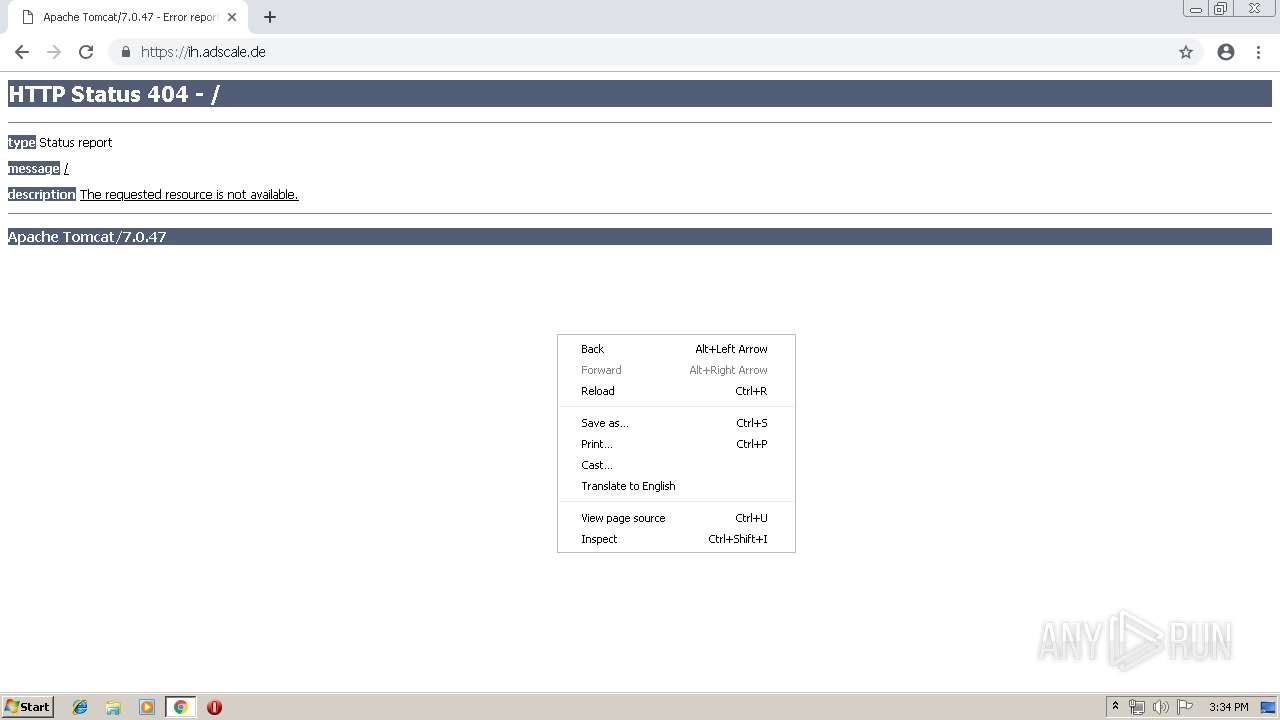Restore down the Chrome window

click(1221, 9)
